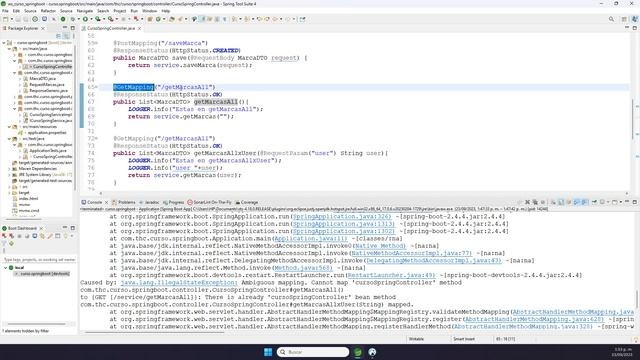Click Spring Tool Suite taskbar icon

[358, 352]
